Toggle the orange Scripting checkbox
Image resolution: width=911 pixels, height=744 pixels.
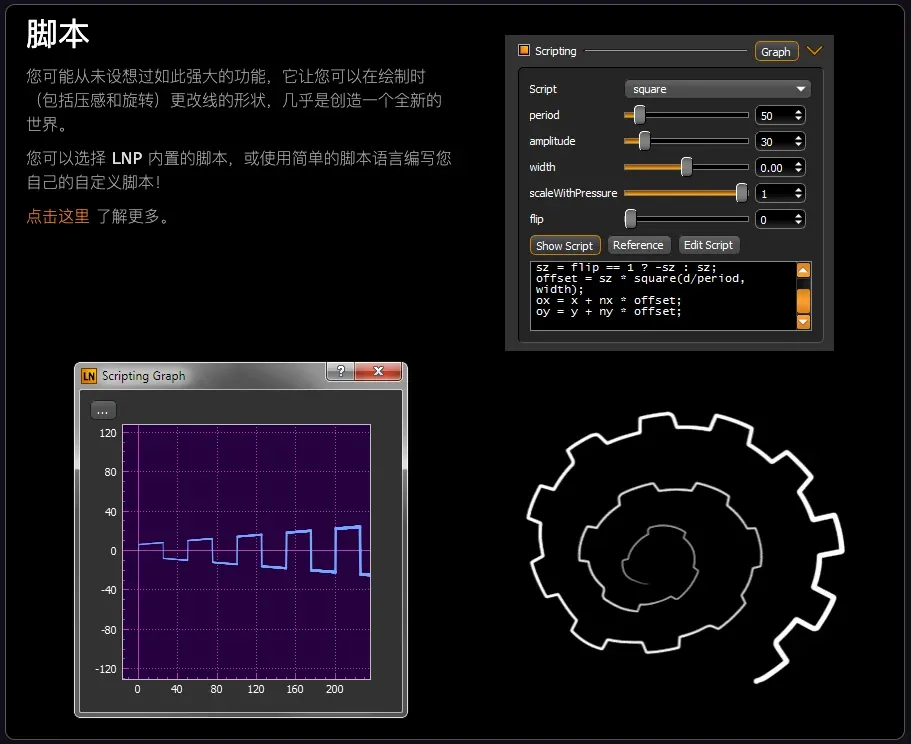[524, 51]
